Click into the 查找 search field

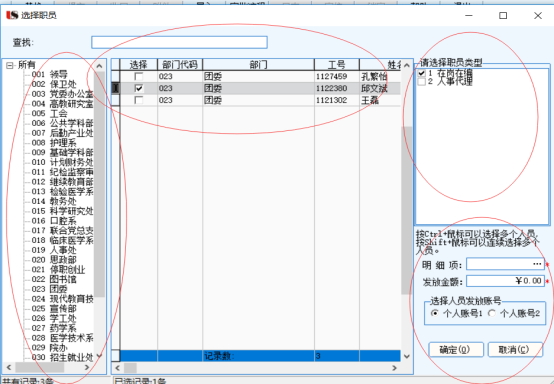pyautogui.click(x=179, y=42)
